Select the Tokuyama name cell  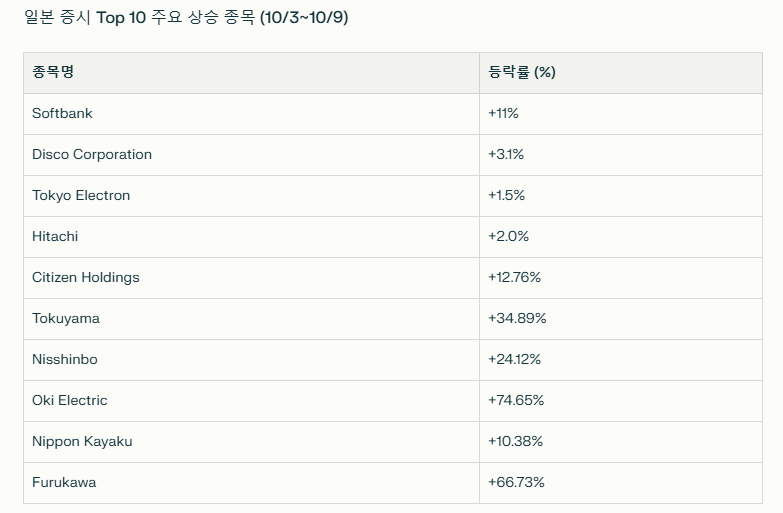[66, 318]
